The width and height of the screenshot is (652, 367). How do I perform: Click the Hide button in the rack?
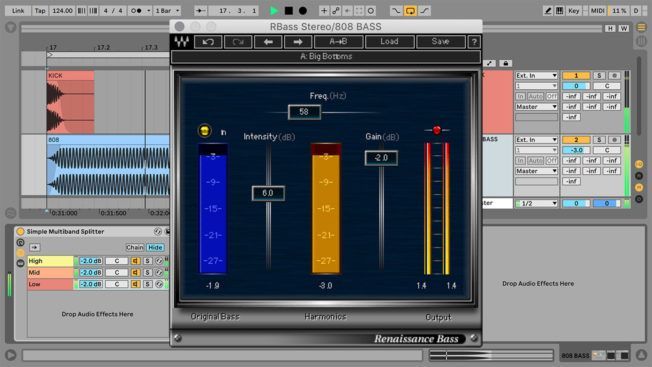click(x=155, y=247)
